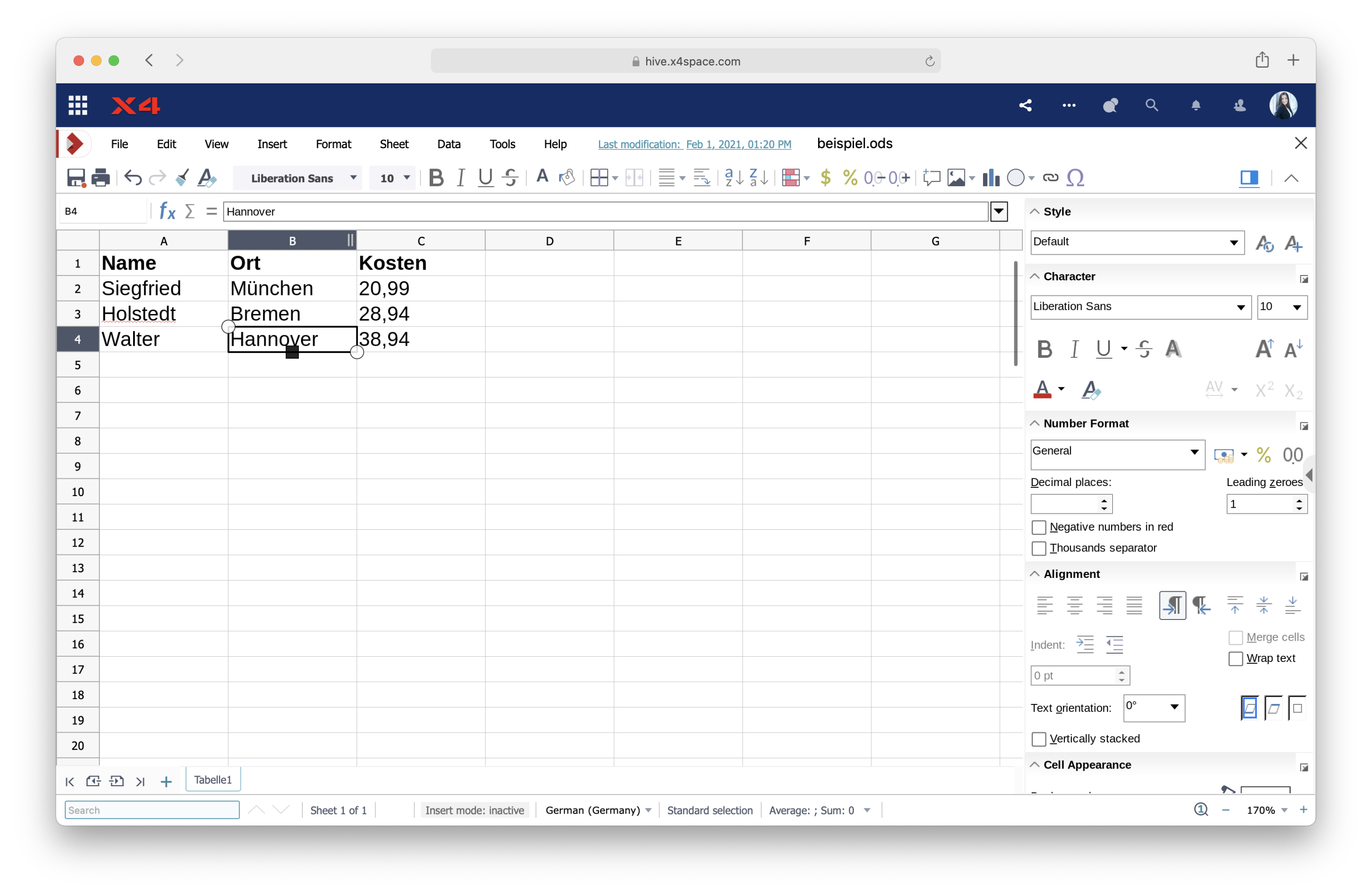Open the X4 app grid launcher
This screenshot has height=895, width=1372.
pyautogui.click(x=78, y=106)
